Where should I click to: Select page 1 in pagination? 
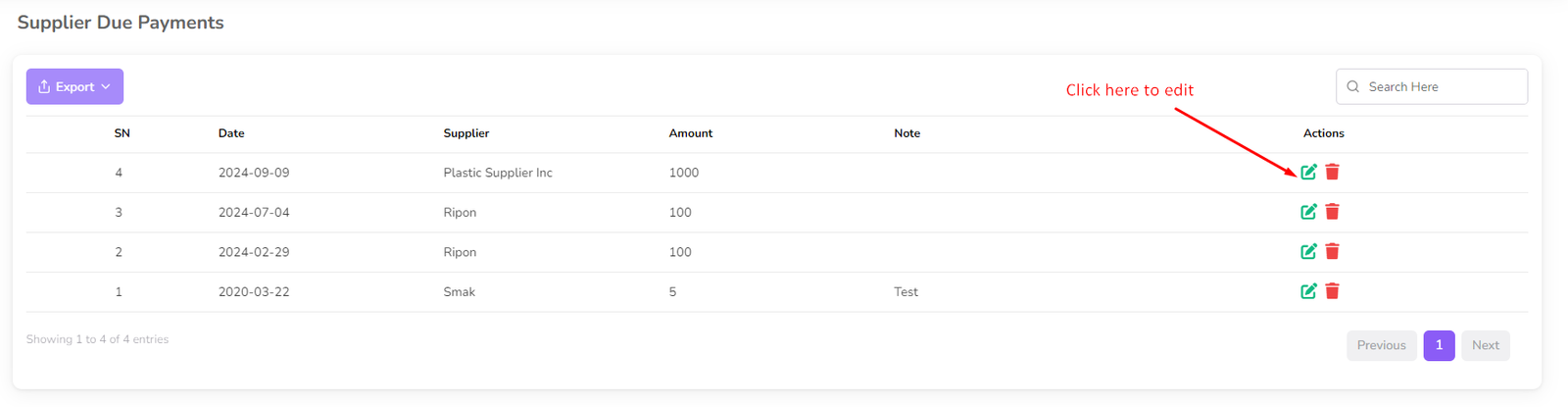click(x=1439, y=345)
